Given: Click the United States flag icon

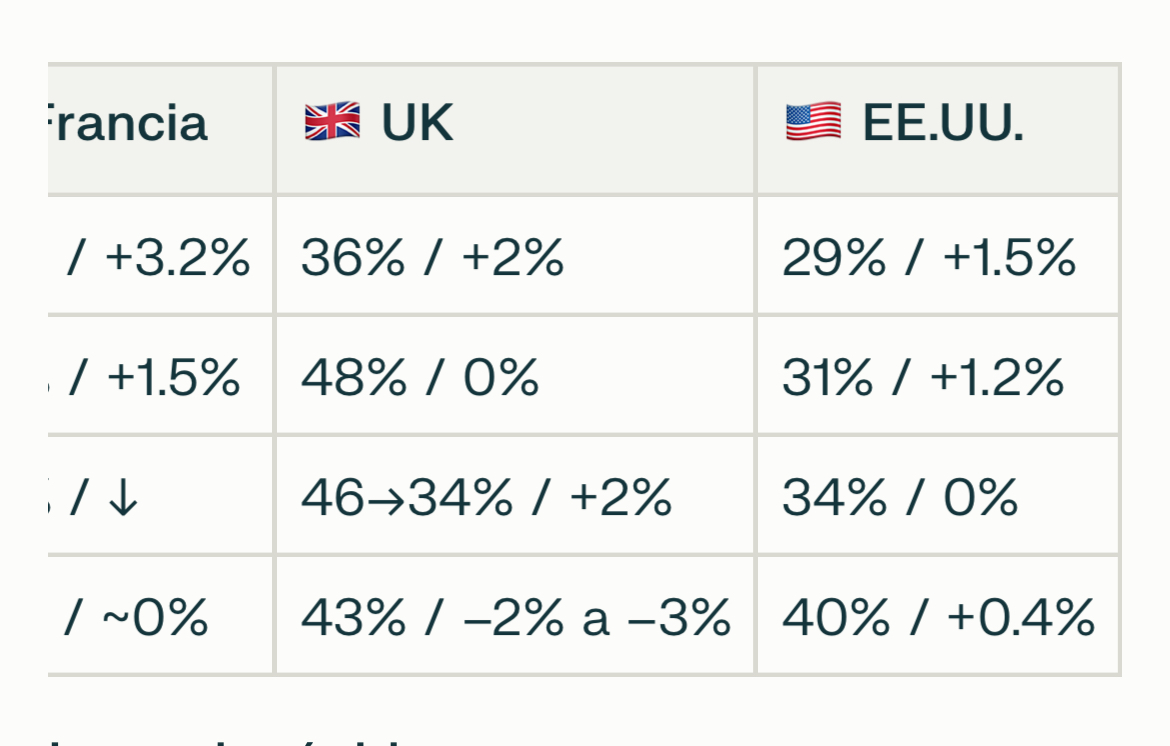Looking at the screenshot, I should (813, 122).
